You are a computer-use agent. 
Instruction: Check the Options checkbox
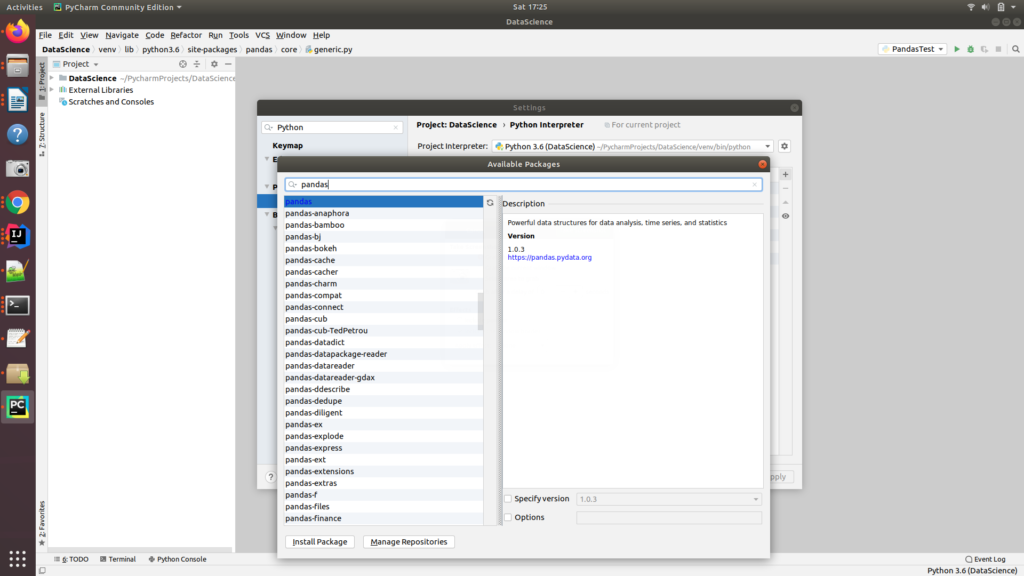(508, 517)
